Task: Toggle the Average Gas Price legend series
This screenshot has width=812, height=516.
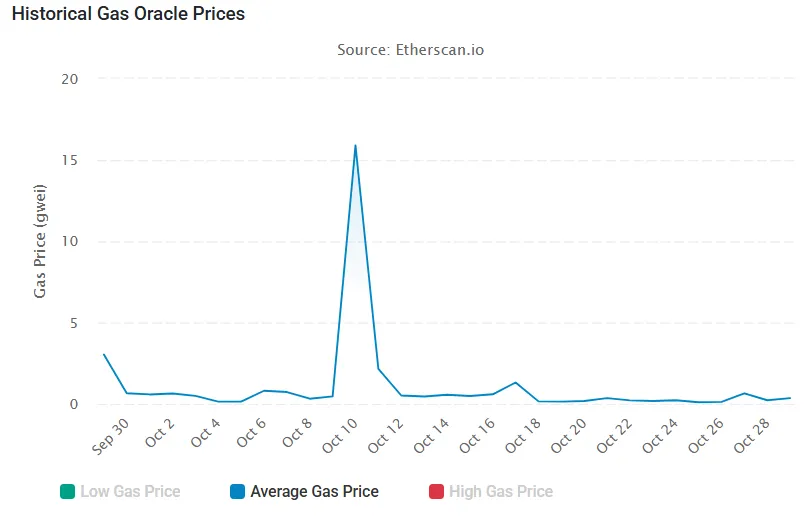Action: 314,491
